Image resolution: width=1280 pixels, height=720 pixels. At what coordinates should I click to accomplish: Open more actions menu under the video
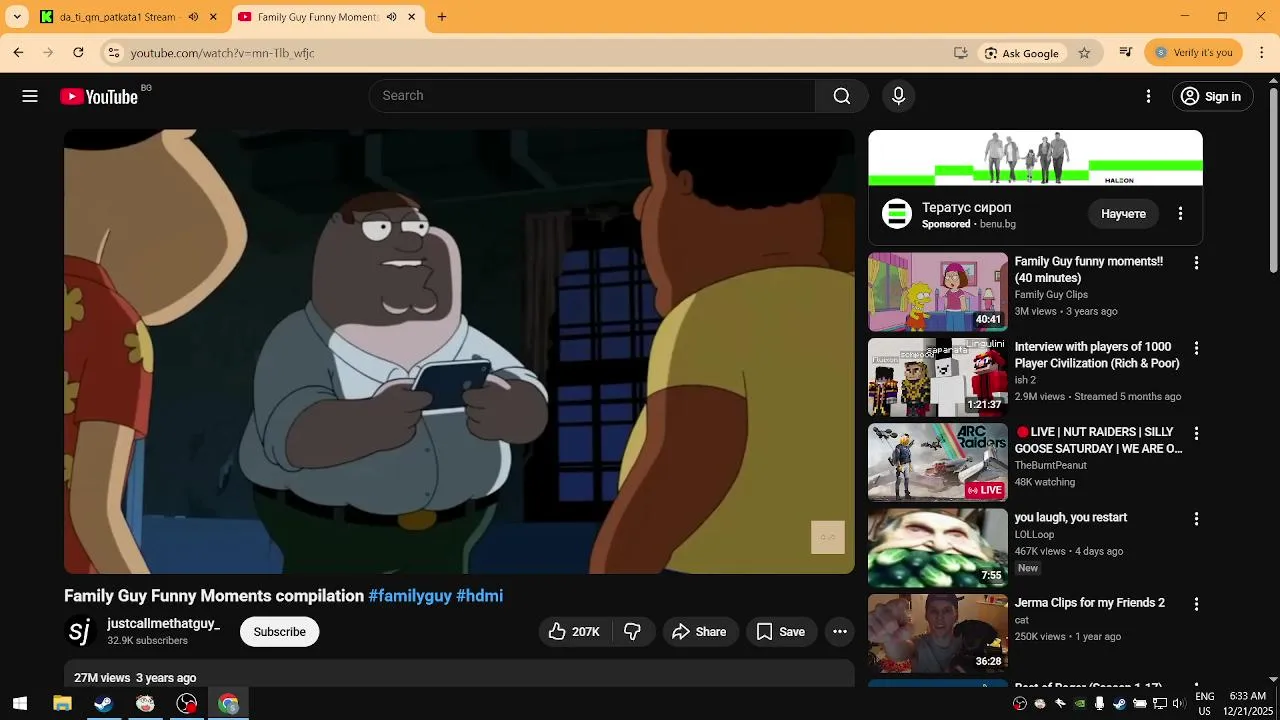[x=840, y=632]
